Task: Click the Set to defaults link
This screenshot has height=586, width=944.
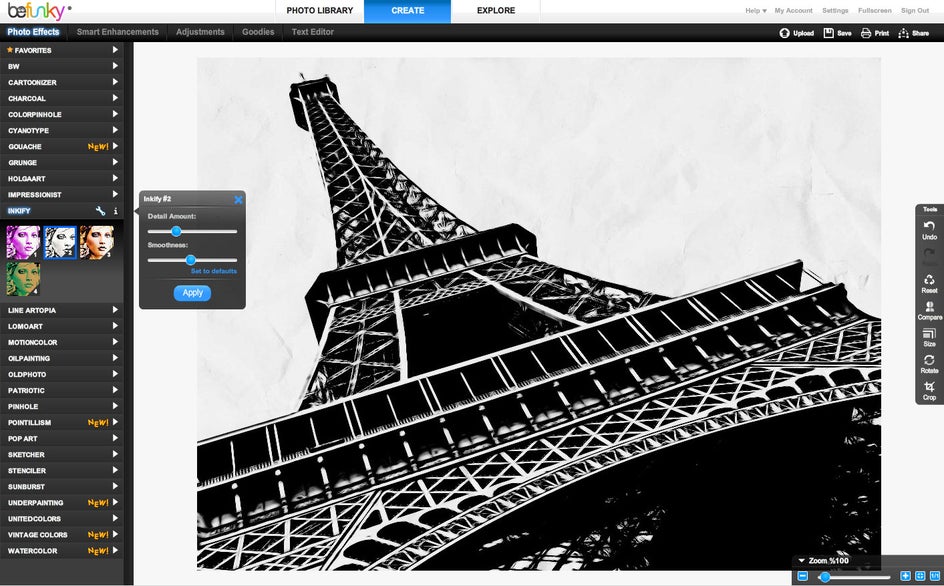Action: click(x=214, y=271)
